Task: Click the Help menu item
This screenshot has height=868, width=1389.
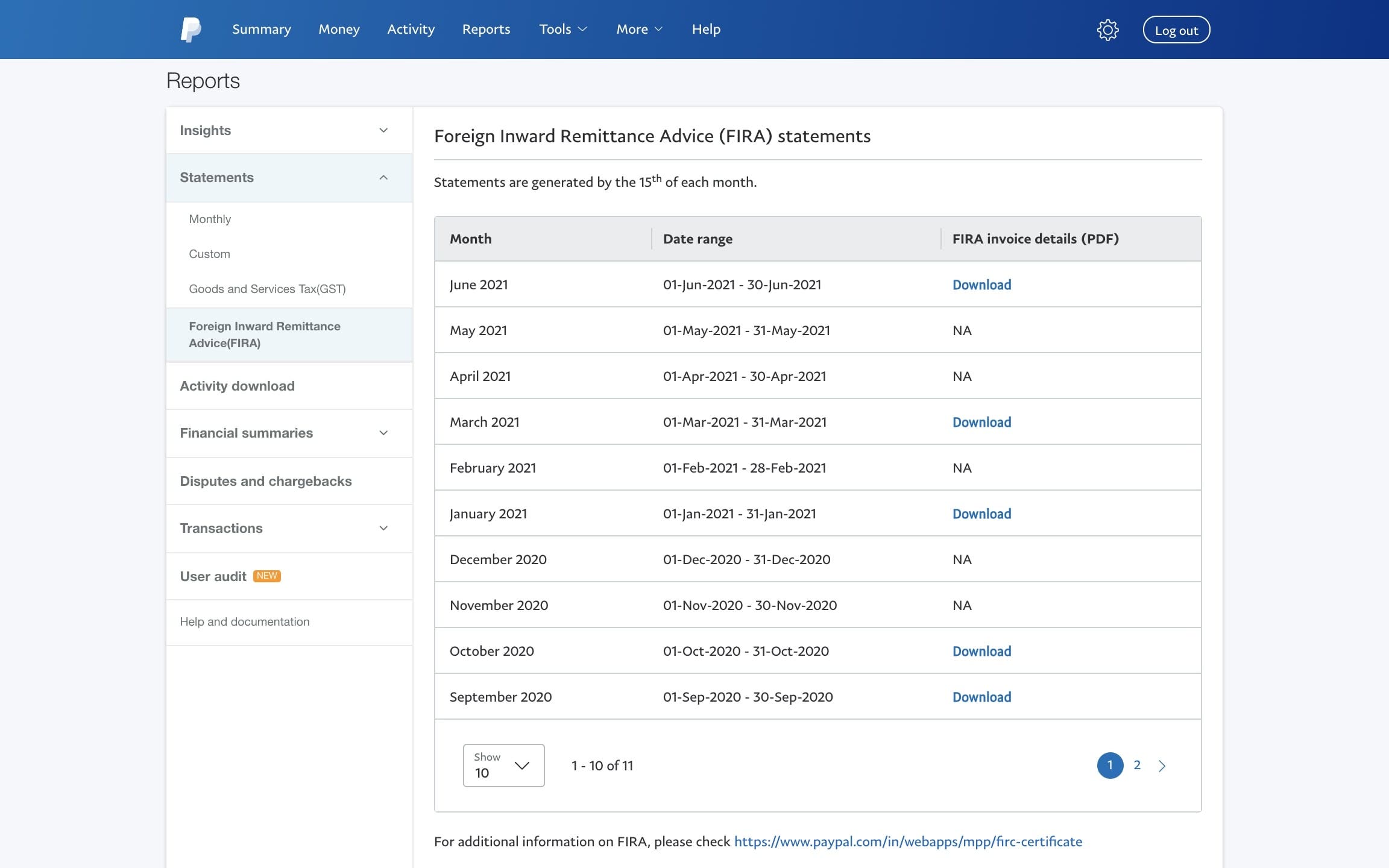Action: (x=707, y=29)
